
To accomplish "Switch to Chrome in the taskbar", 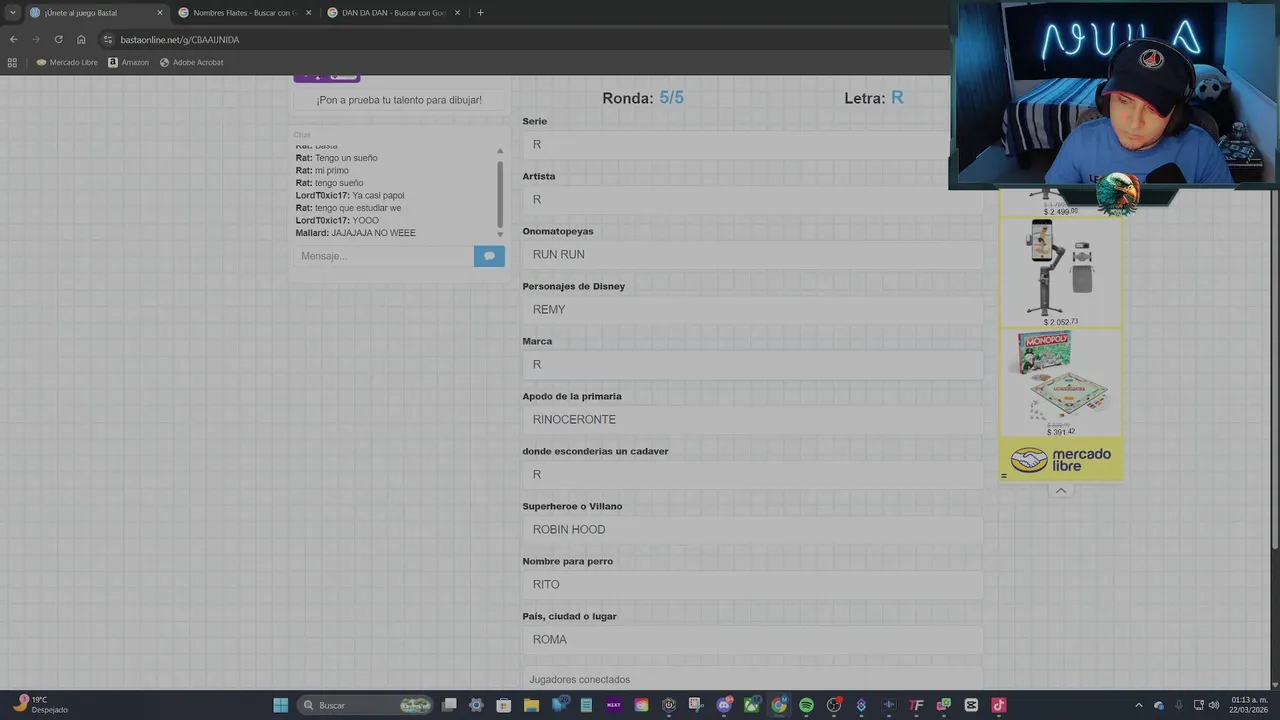I will (x=778, y=705).
